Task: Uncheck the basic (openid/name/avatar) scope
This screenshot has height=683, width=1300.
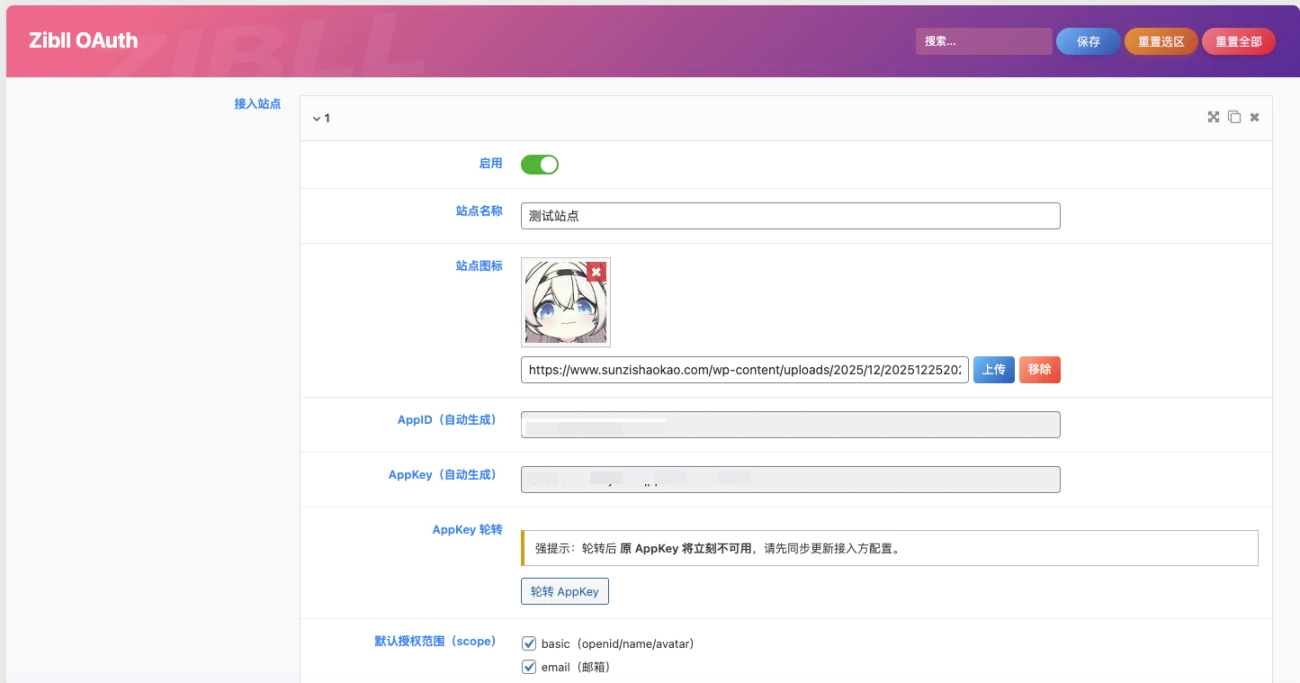Action: click(x=528, y=643)
